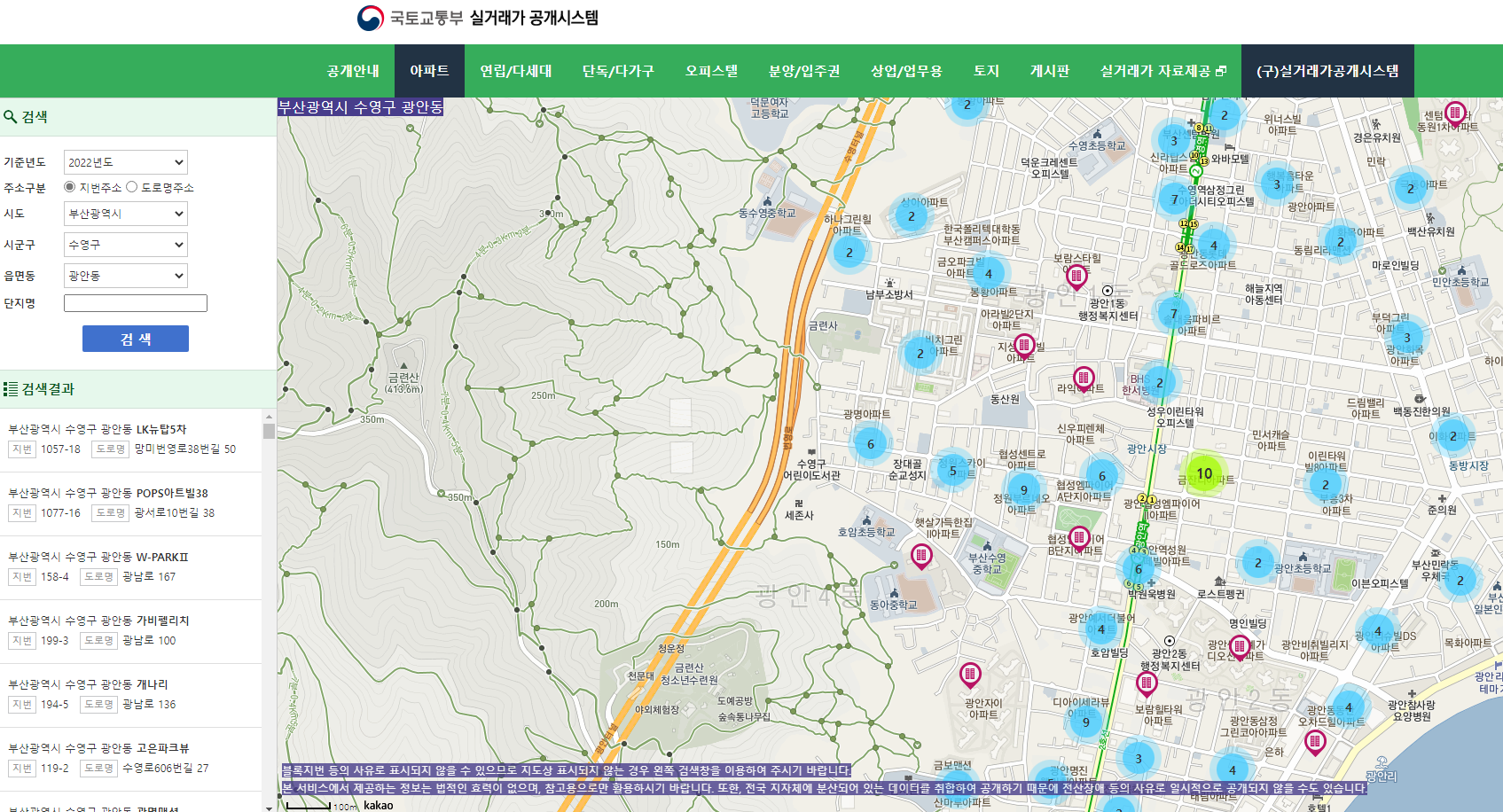Open the 개나리 search result

[131, 695]
